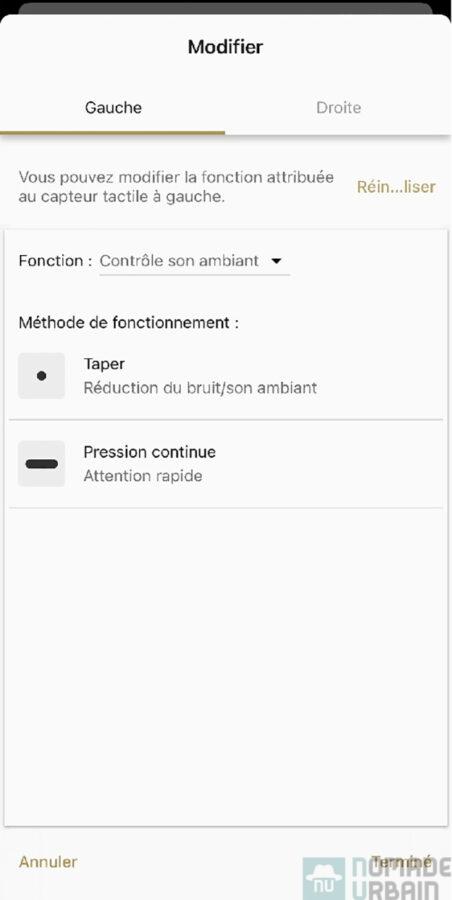Click the Modifier title header
Screen dimensions: 452x900
click(225, 47)
